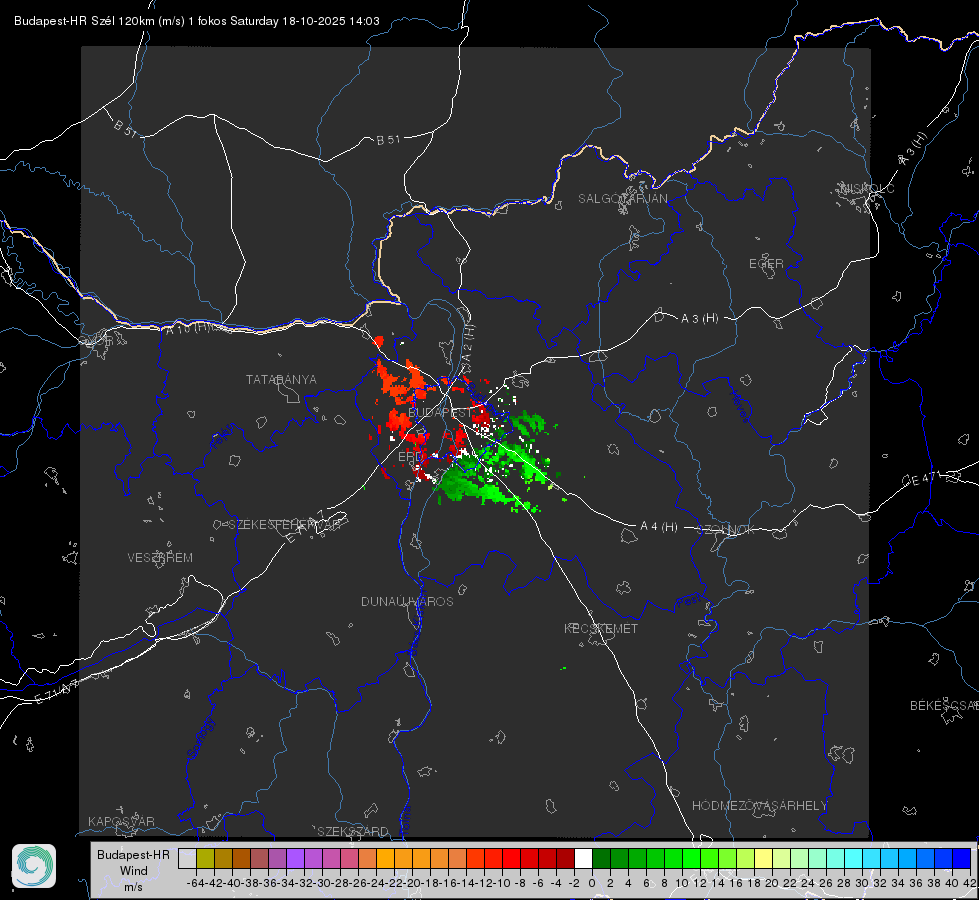Select the SZOLNOK city label
The height and width of the screenshot is (900, 979).
tap(726, 530)
